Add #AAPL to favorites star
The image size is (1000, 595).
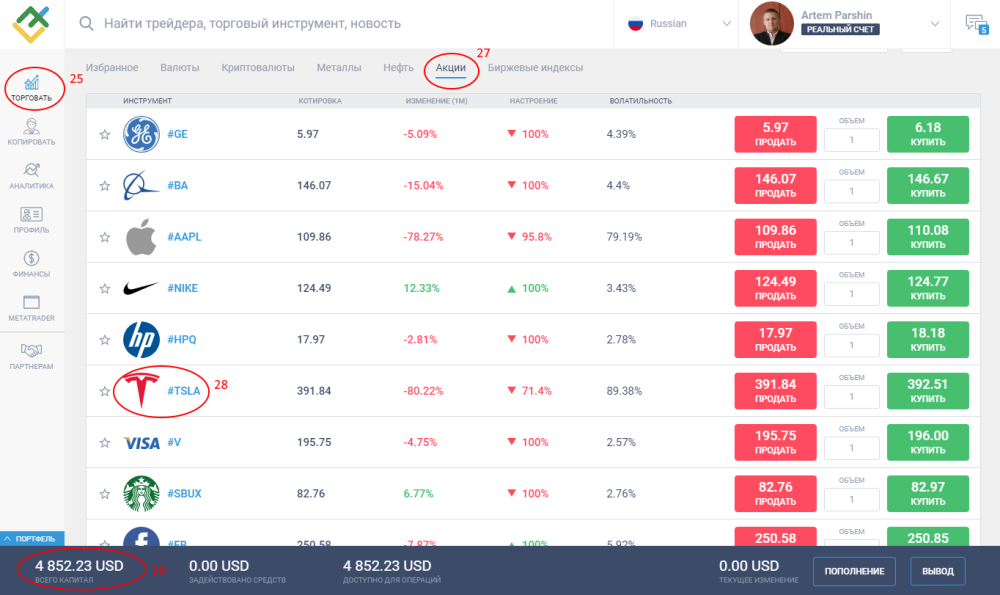[x=105, y=237]
